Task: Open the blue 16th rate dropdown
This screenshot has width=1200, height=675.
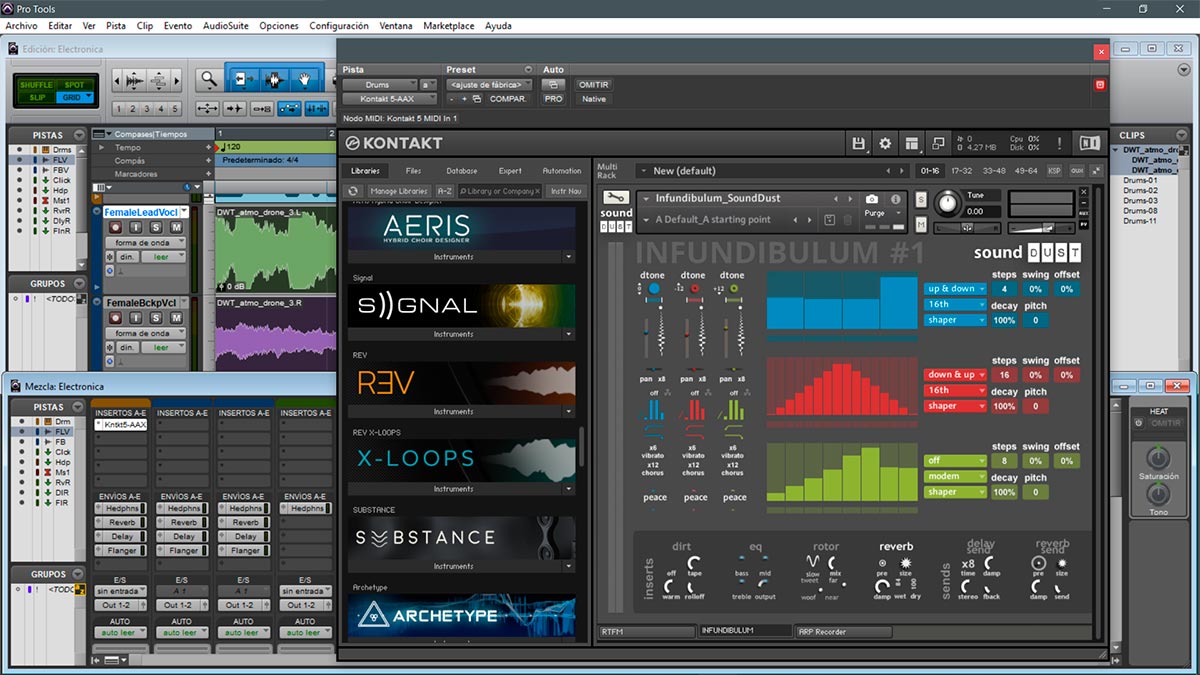Action: tap(955, 304)
